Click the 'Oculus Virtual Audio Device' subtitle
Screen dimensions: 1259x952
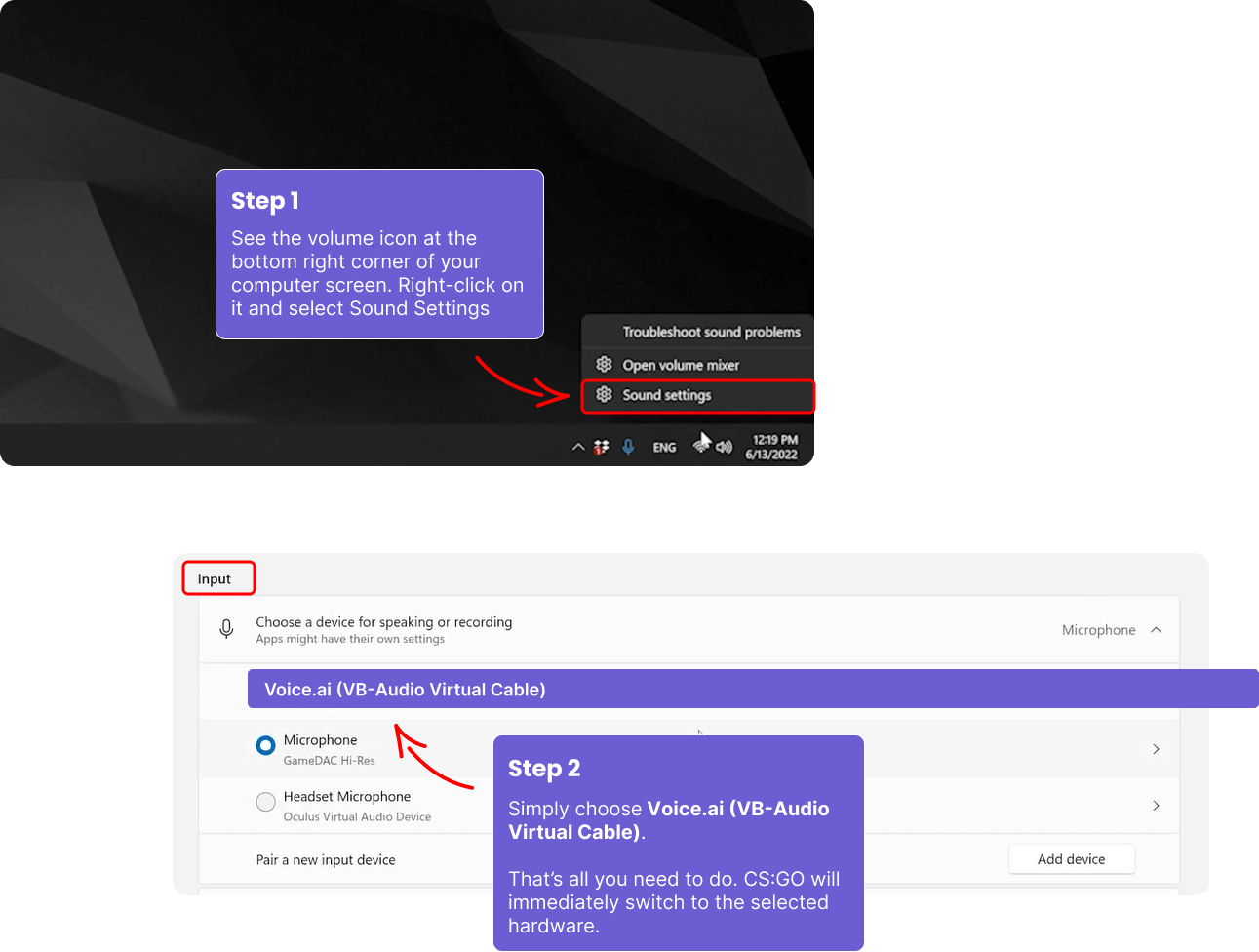[x=357, y=817]
